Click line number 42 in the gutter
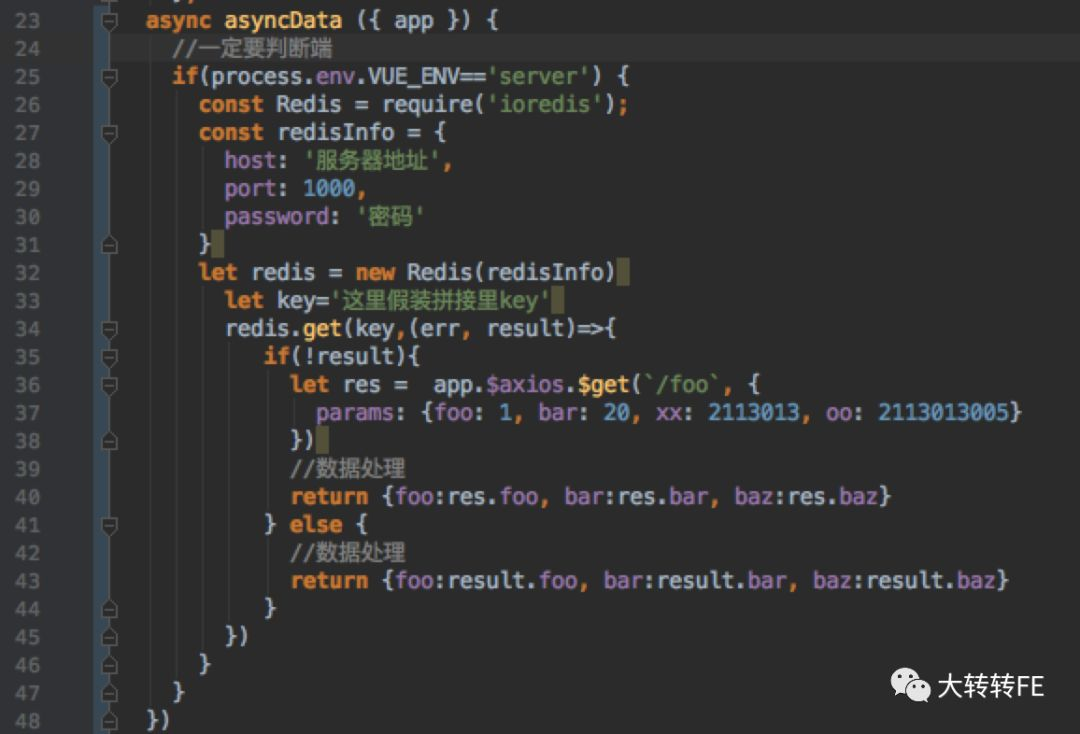The image size is (1080, 734). click(x=28, y=554)
